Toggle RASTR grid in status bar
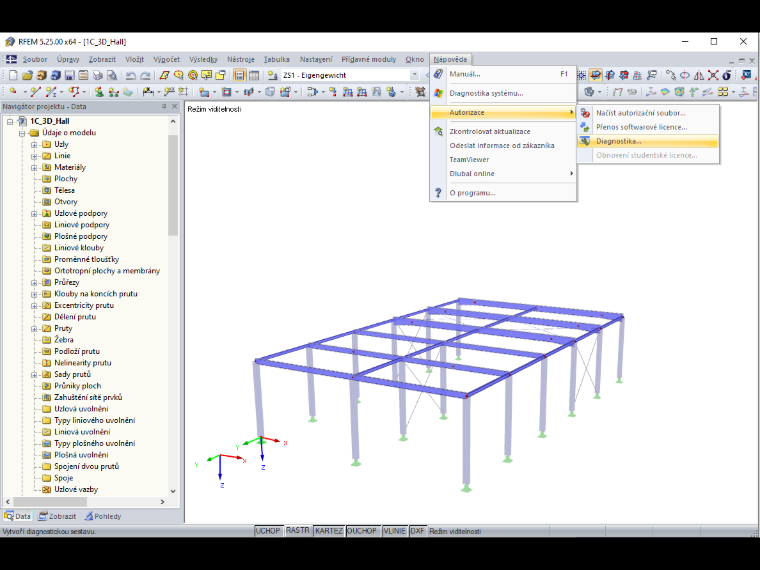The image size is (760, 570). point(298,531)
